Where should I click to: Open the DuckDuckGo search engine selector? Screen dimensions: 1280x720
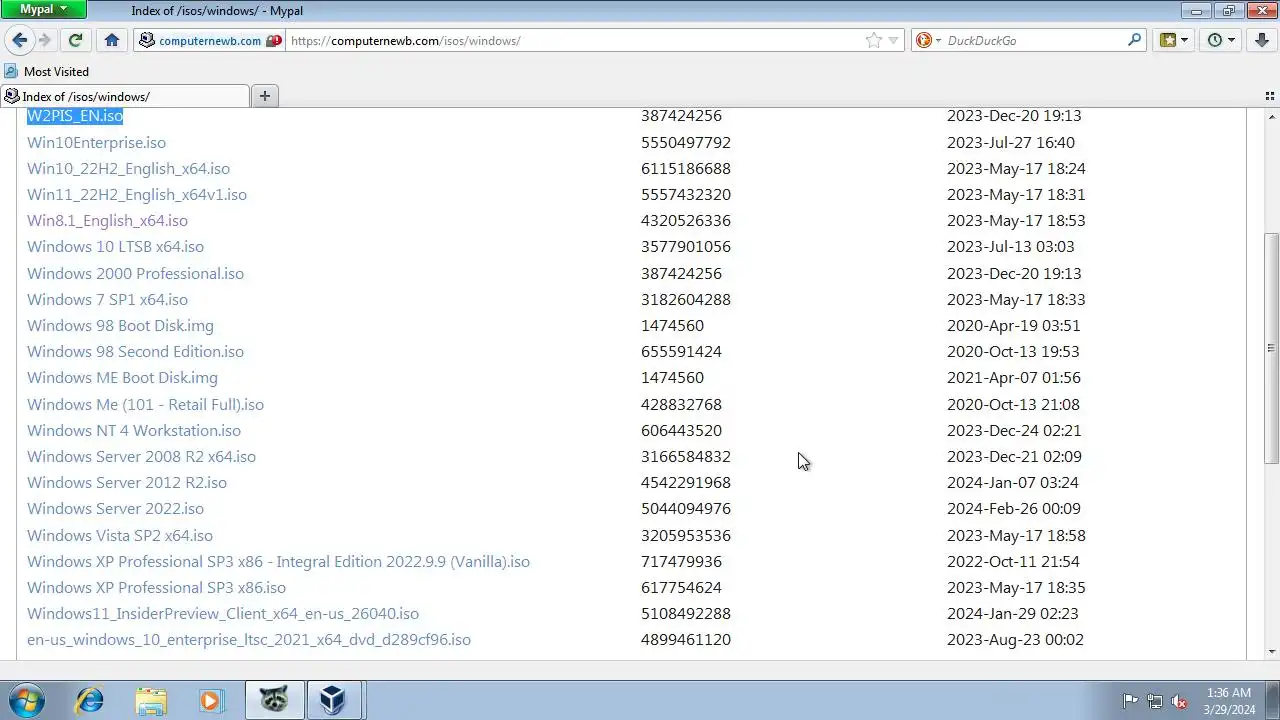tap(928, 40)
